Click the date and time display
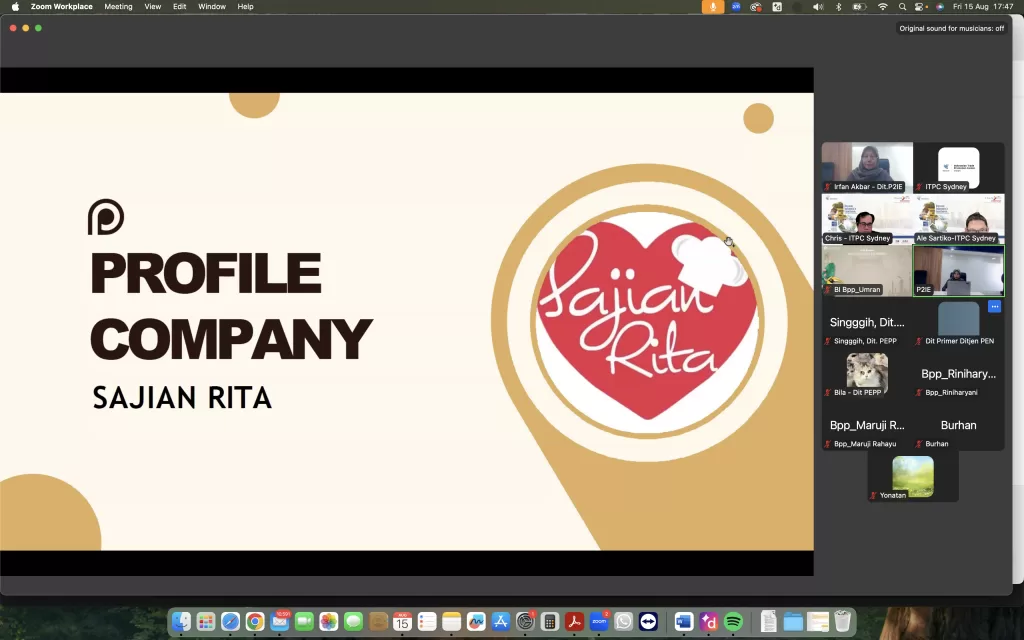Screen dimensions: 1024x640 tap(983, 7)
